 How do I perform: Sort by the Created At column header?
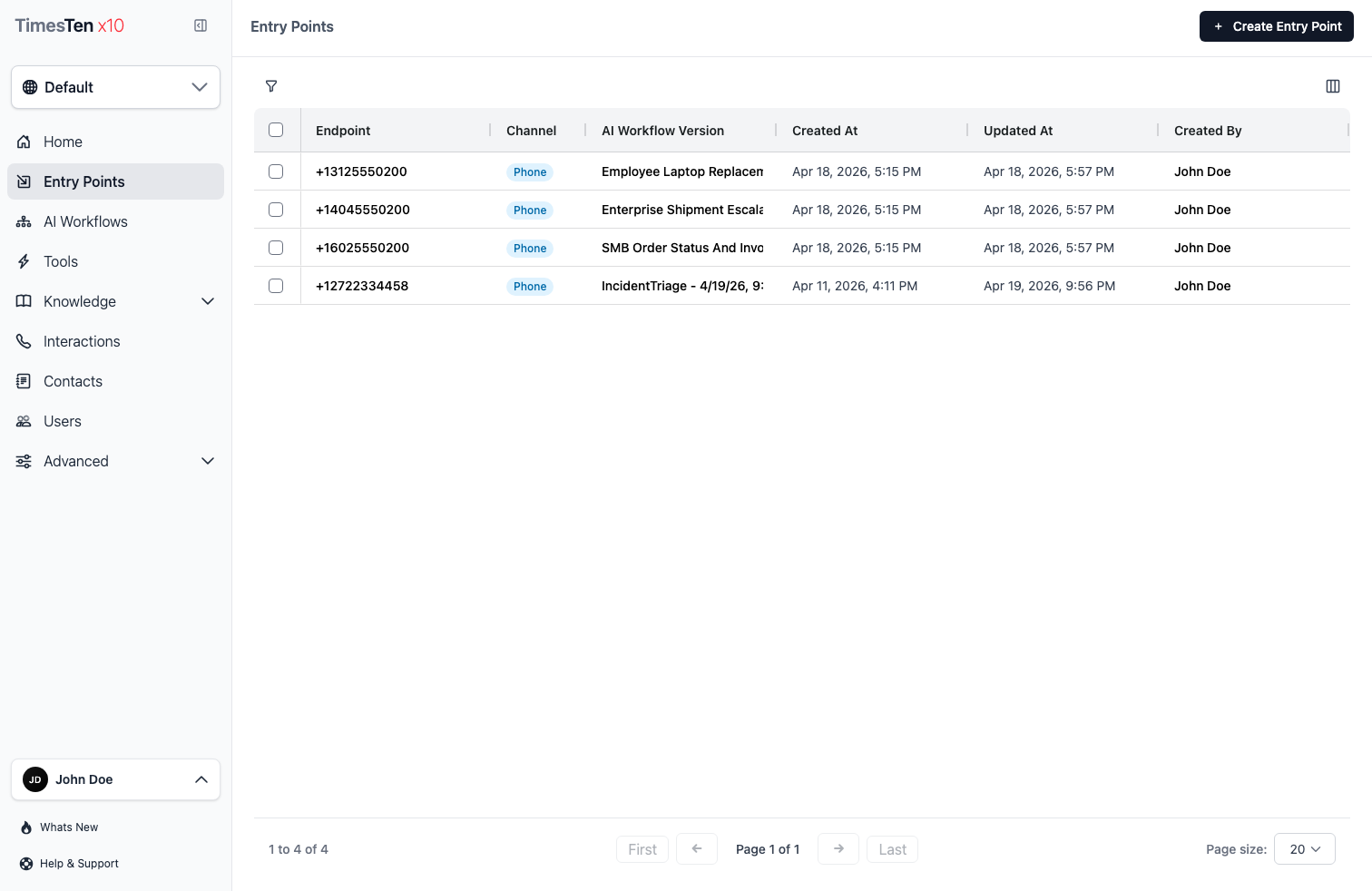(825, 131)
